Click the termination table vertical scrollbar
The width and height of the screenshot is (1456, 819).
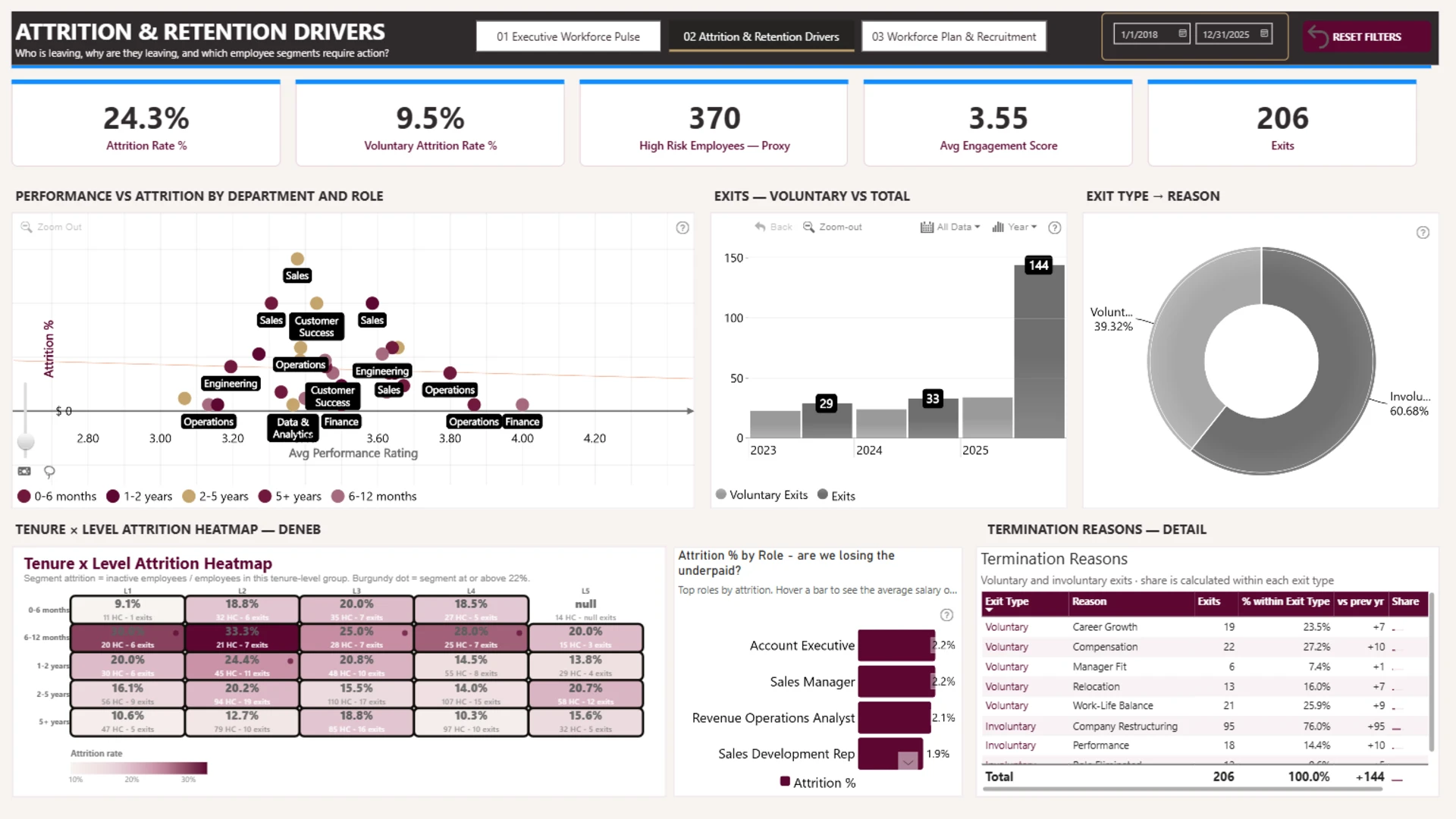[1431, 671]
